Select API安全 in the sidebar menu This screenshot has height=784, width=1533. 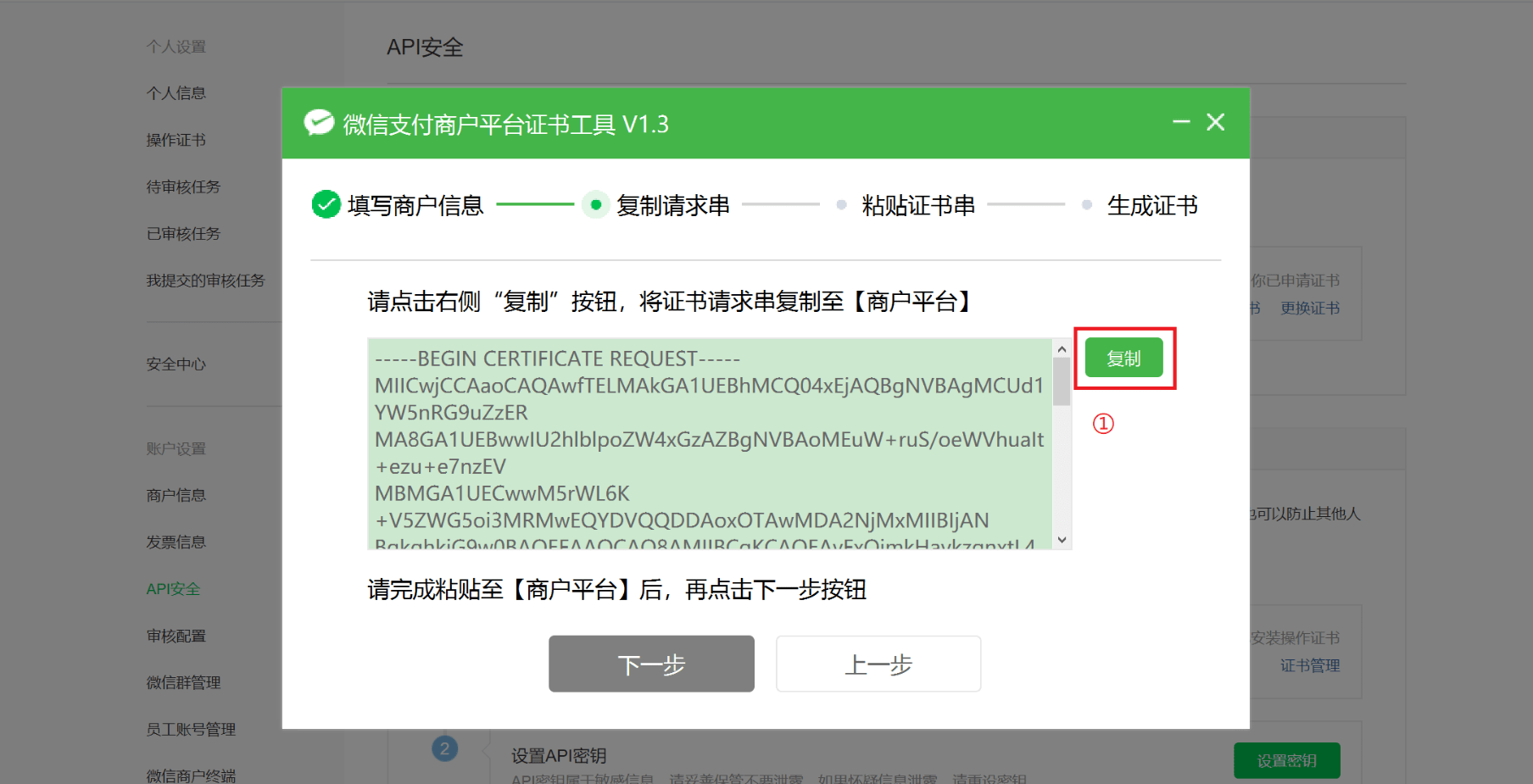coord(173,589)
